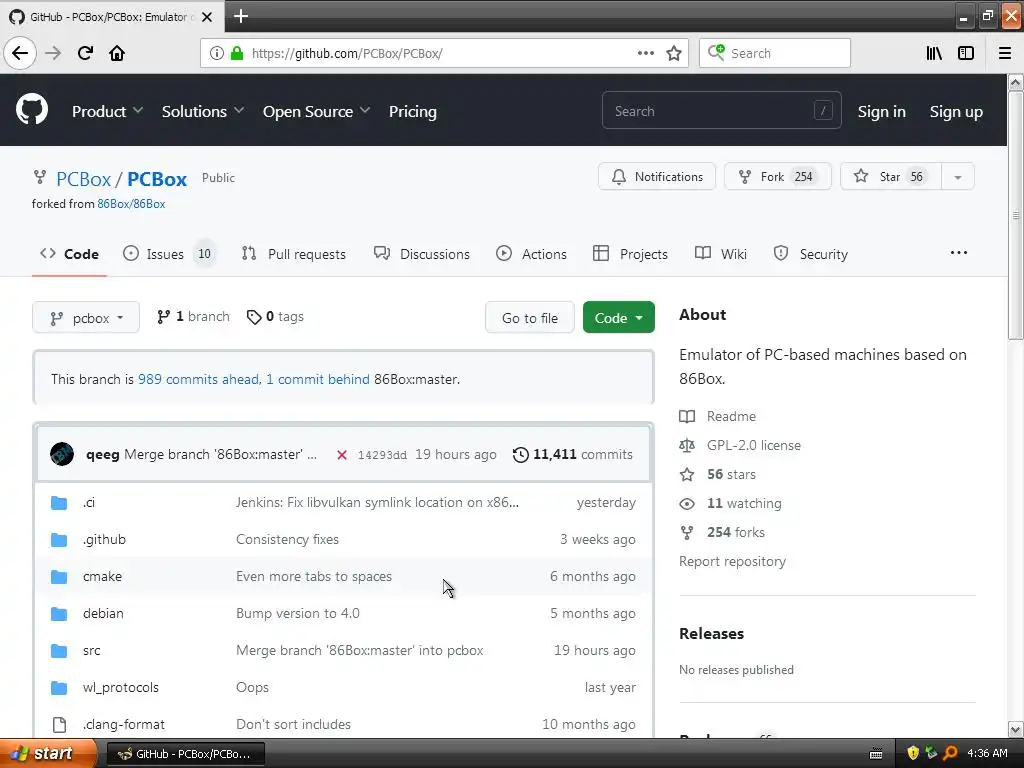Click the forward navigation arrow
The width and height of the screenshot is (1024, 768).
click(53, 53)
